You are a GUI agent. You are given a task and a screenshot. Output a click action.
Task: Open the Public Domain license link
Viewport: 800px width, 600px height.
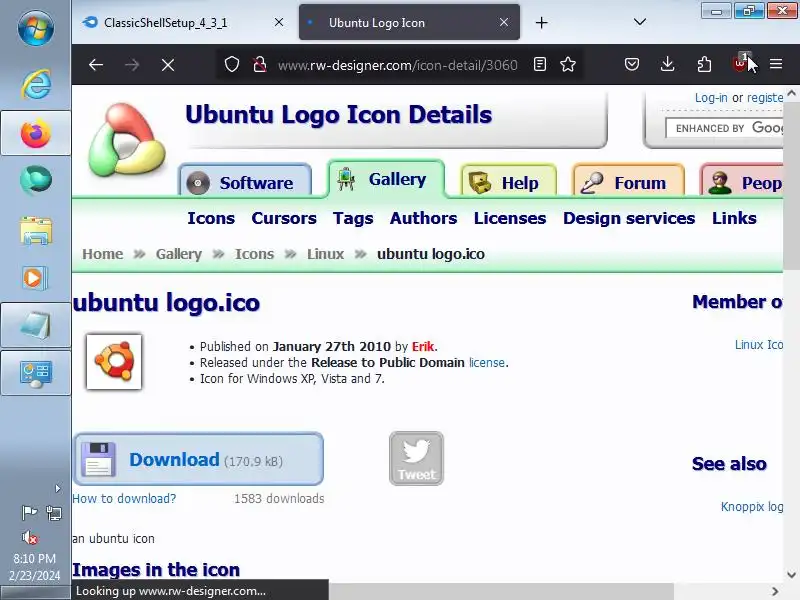[x=487, y=363]
